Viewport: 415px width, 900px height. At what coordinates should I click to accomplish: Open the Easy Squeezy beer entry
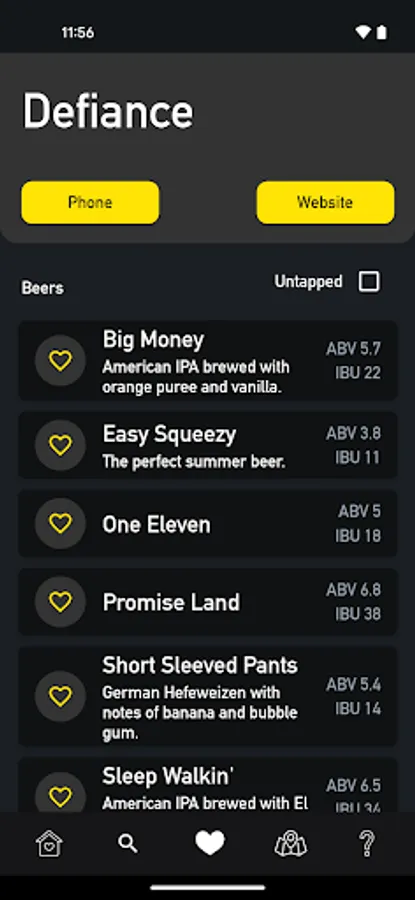(x=208, y=445)
